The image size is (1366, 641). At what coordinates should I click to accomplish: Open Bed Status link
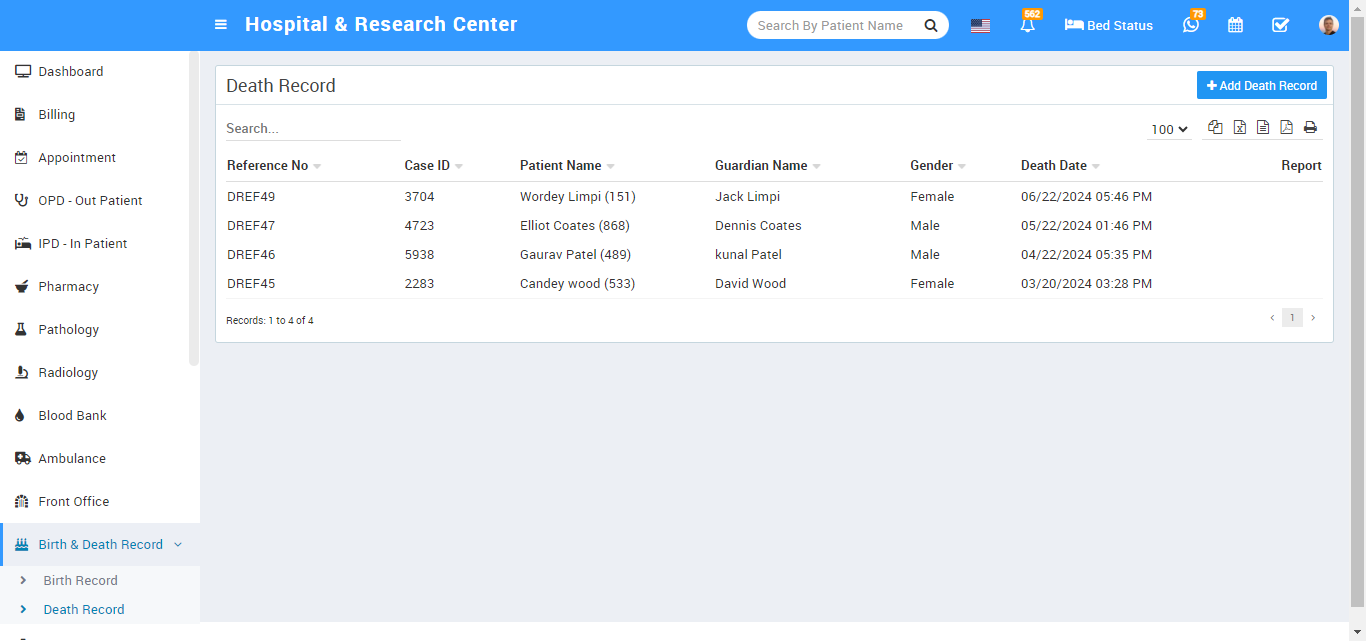coord(1109,26)
